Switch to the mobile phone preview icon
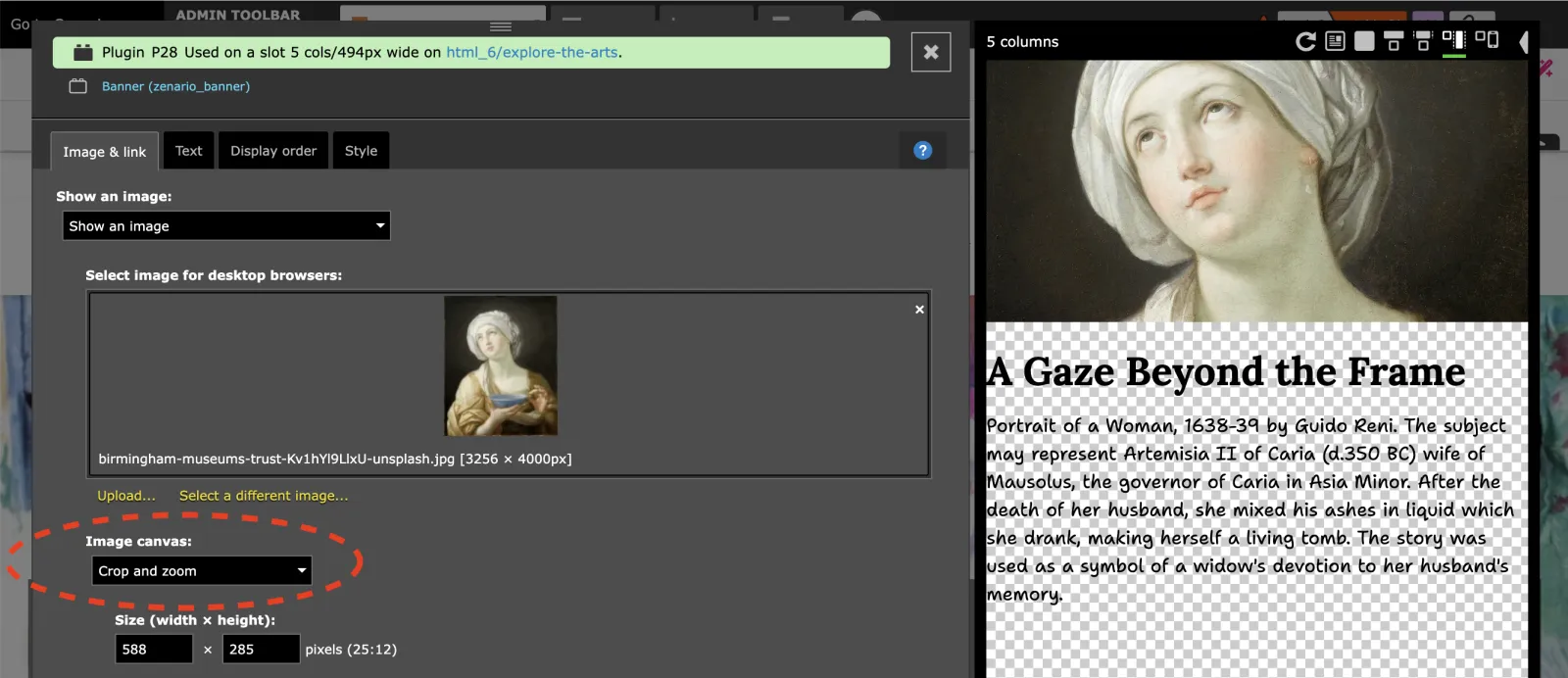This screenshot has width=1568, height=678. (x=1487, y=40)
